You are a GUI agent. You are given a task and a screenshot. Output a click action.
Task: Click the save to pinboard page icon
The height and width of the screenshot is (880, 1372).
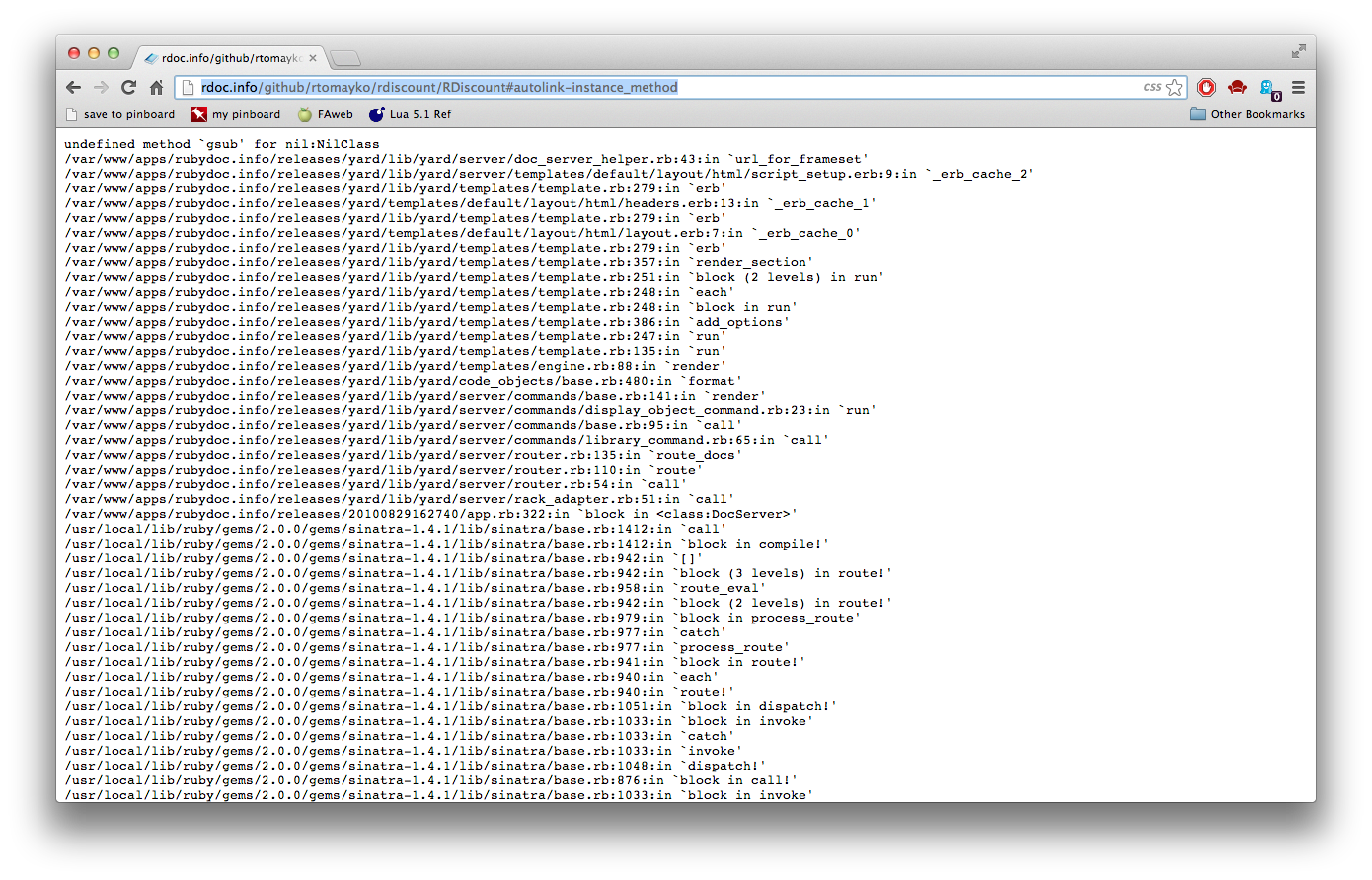71,114
